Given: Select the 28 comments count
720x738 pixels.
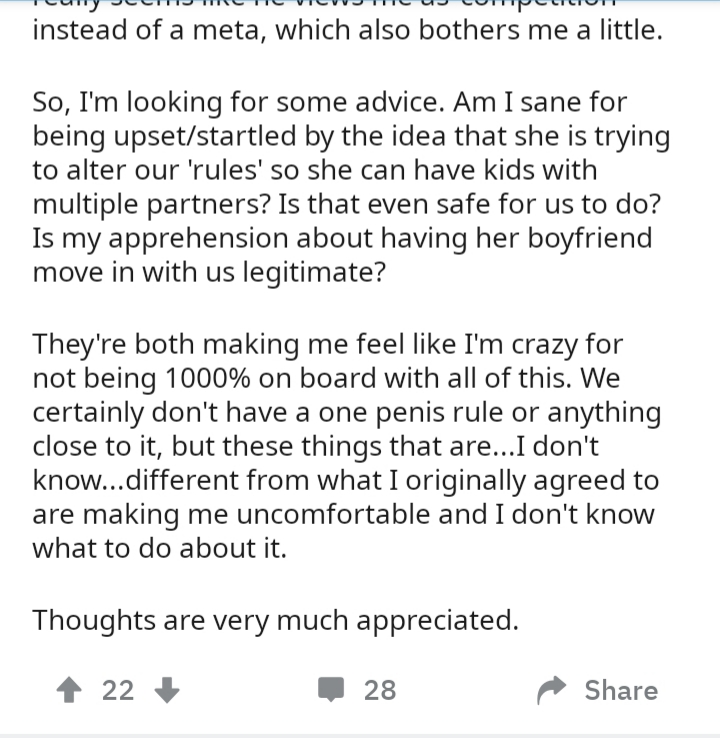Looking at the screenshot, I should coord(380,690).
